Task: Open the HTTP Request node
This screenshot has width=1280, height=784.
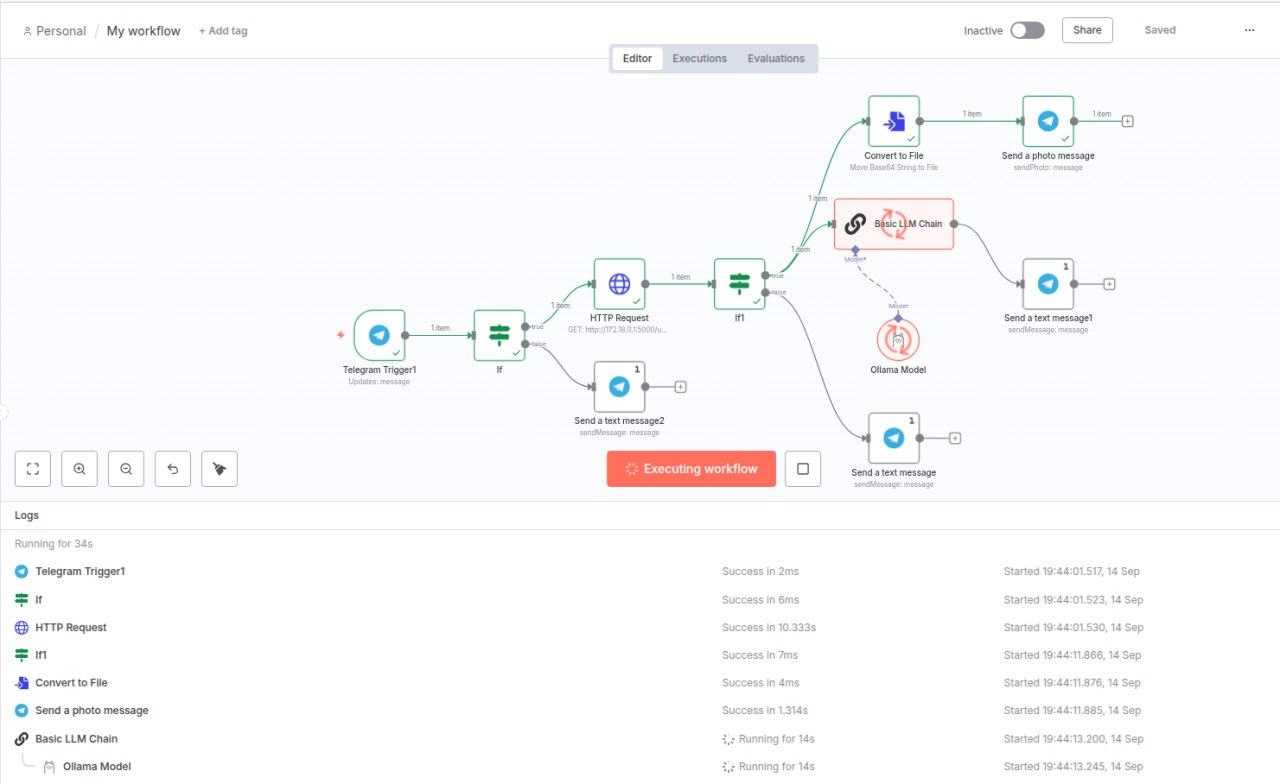Action: [619, 284]
